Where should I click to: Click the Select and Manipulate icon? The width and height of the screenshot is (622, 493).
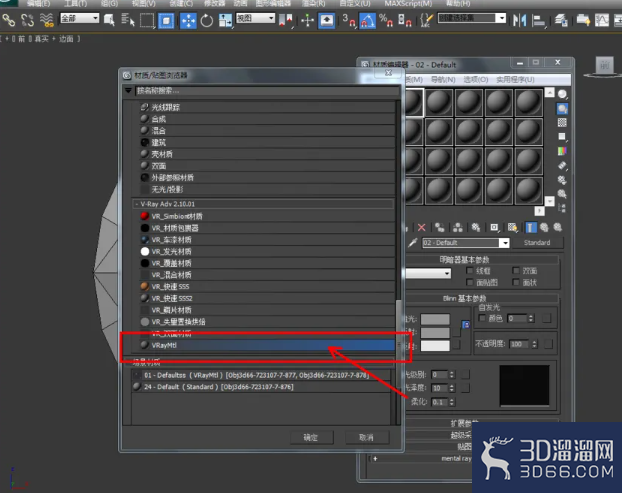307,20
